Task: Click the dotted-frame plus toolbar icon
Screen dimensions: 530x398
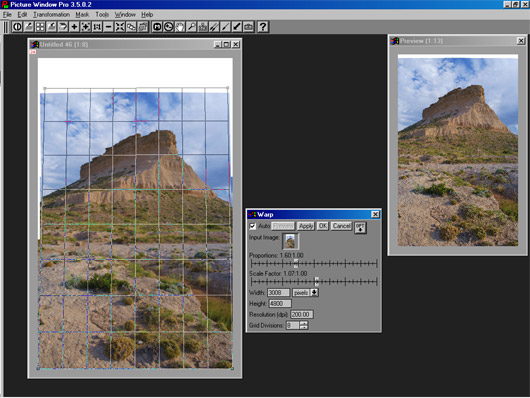Action: coord(86,27)
